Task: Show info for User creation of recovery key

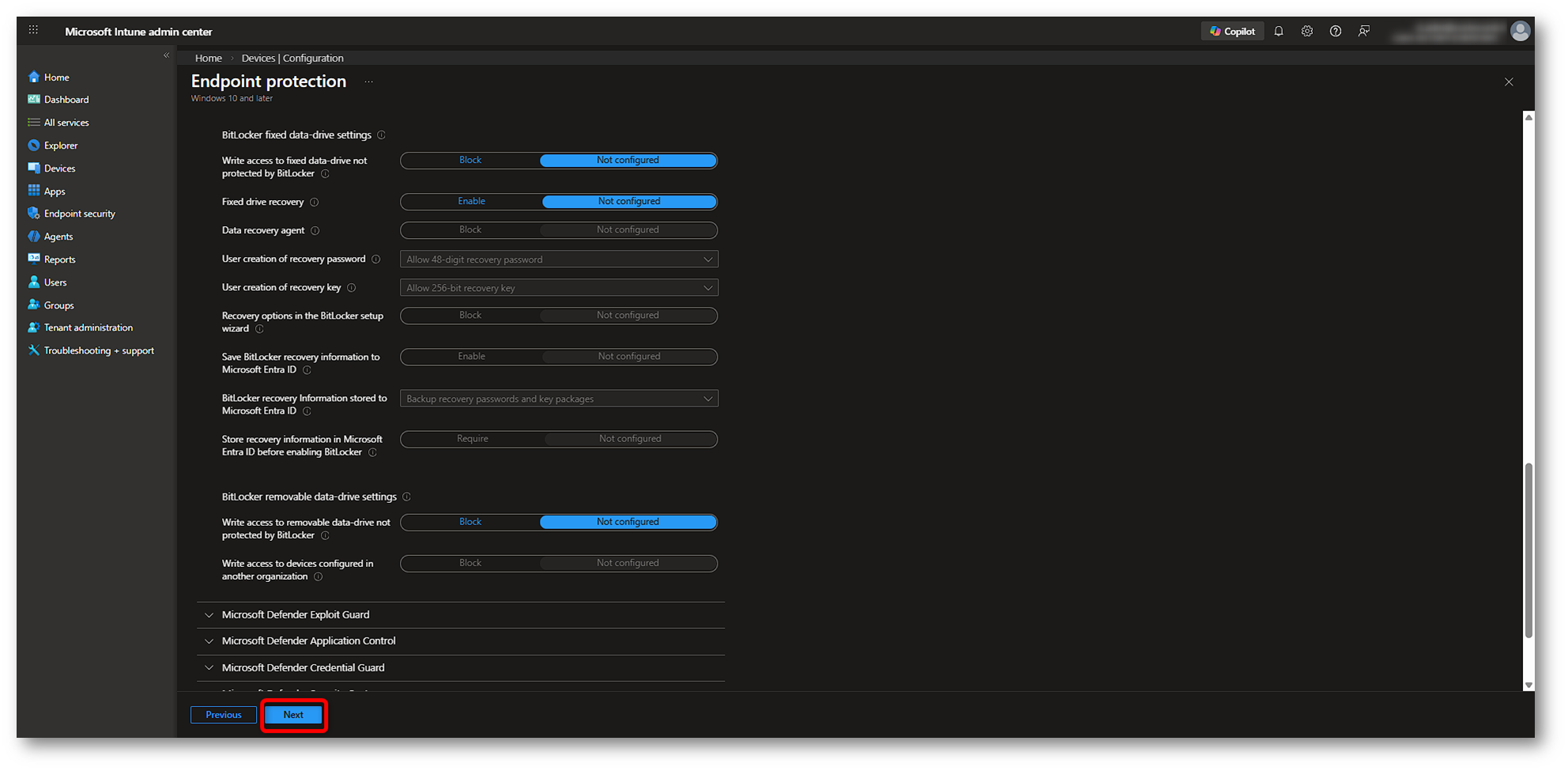Action: (352, 288)
